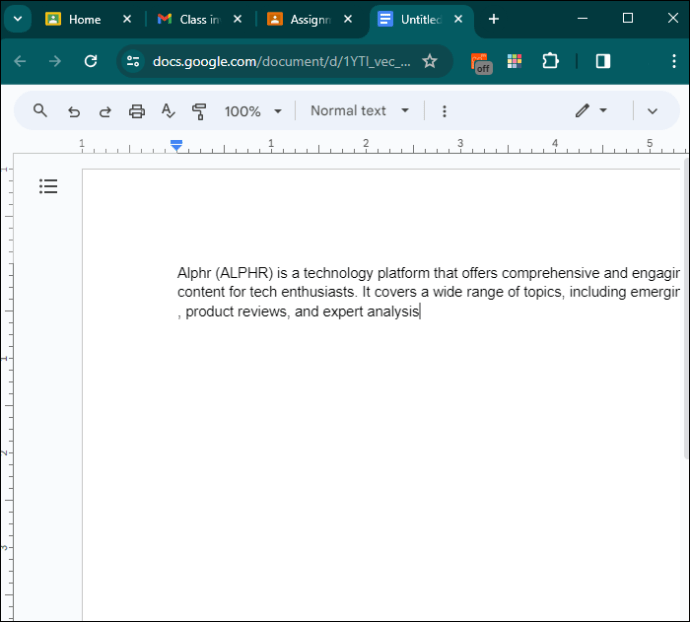
Task: Open a new browser tab
Action: click(494, 19)
